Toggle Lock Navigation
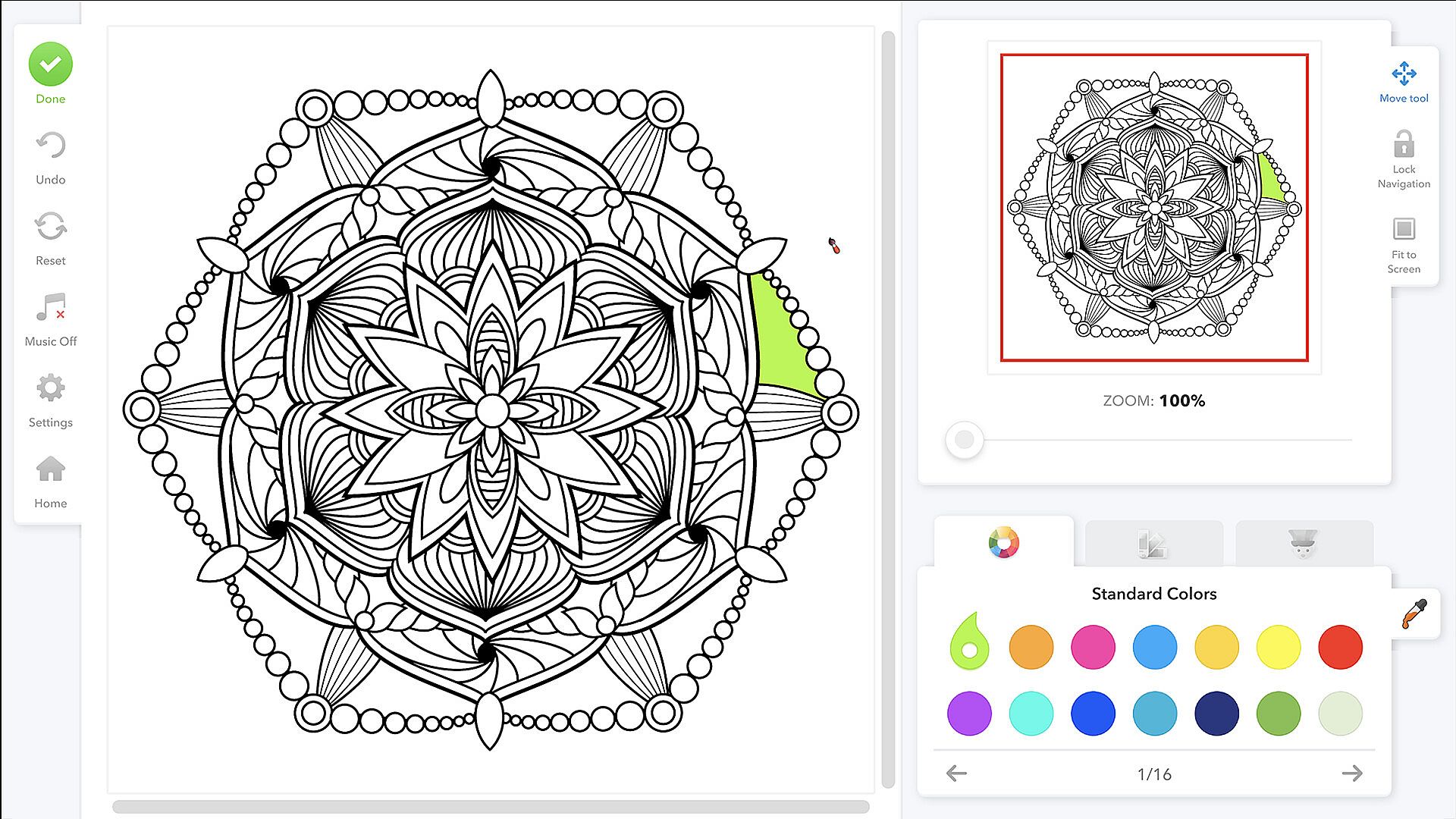This screenshot has width=1456, height=819. pyautogui.click(x=1404, y=146)
